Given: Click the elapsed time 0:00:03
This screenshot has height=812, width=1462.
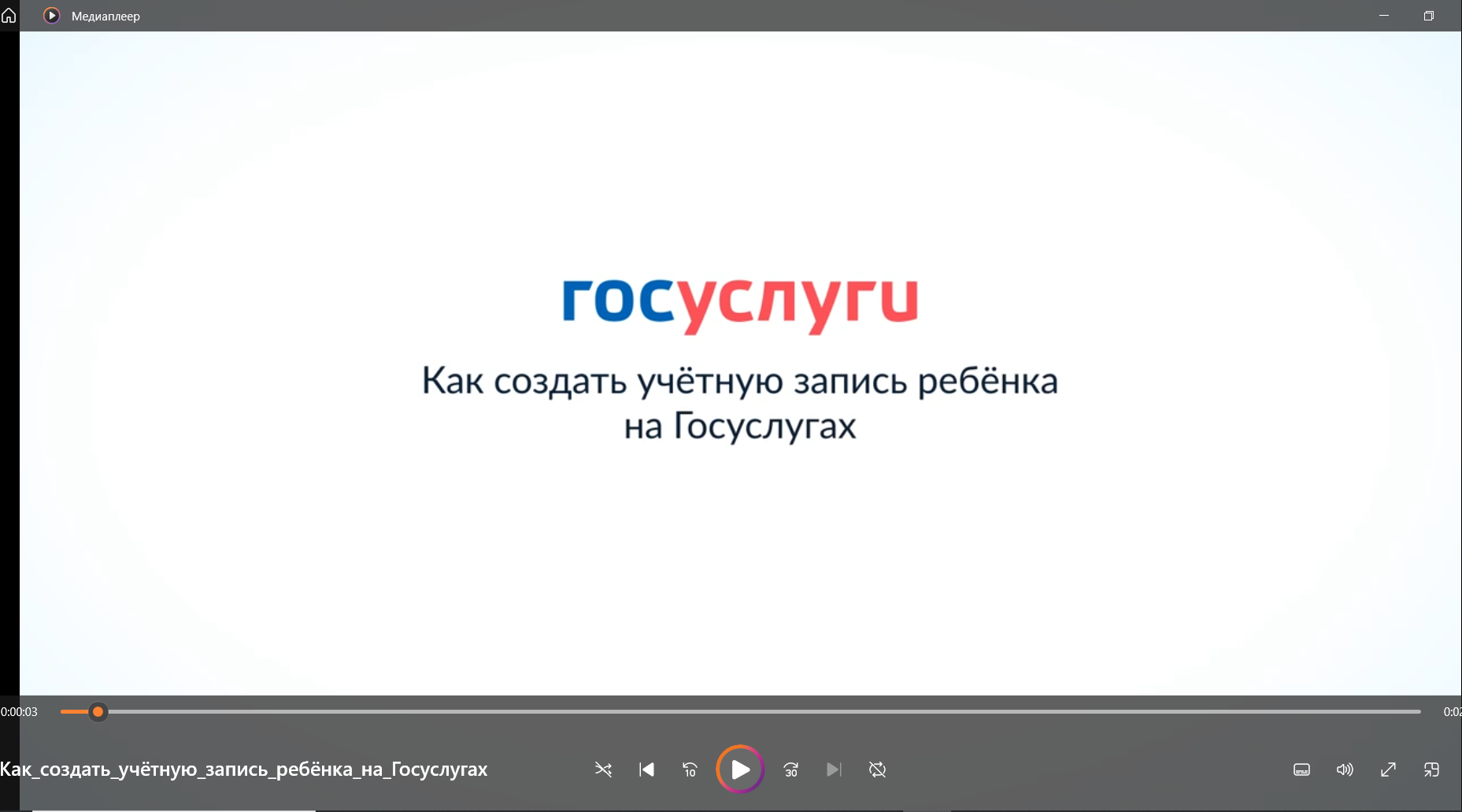Looking at the screenshot, I should coord(19,712).
